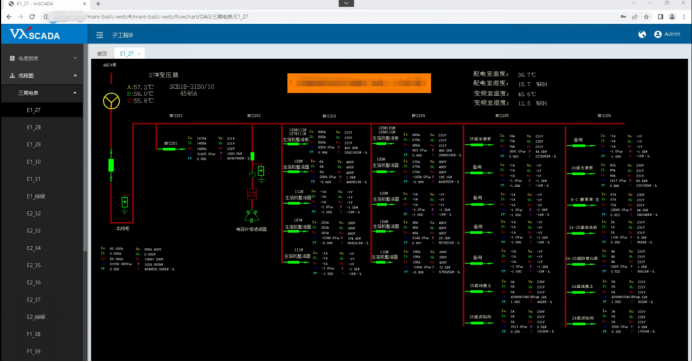Switch to the first home tab

click(x=102, y=53)
